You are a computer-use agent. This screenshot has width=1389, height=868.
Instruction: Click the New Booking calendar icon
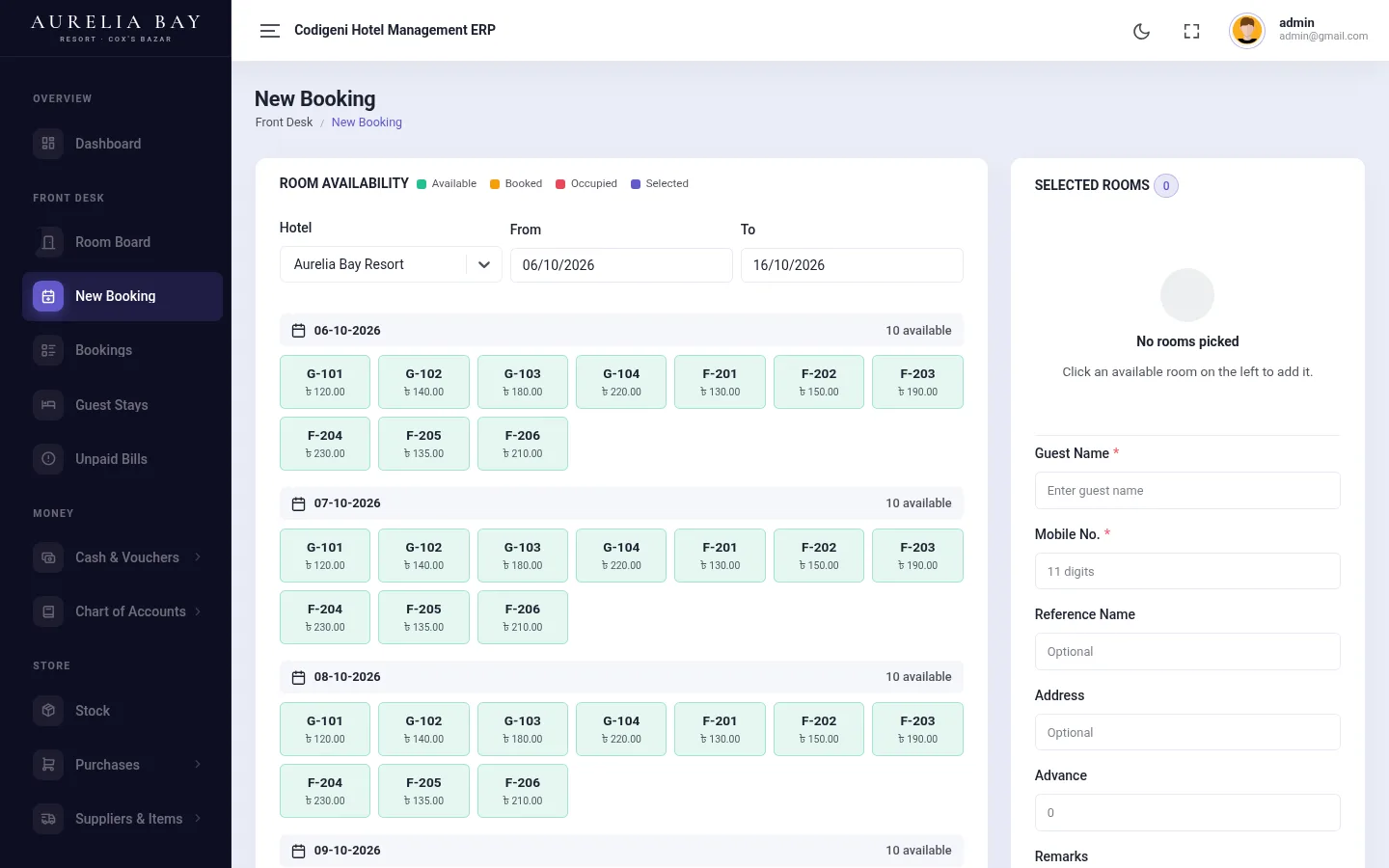tap(48, 296)
